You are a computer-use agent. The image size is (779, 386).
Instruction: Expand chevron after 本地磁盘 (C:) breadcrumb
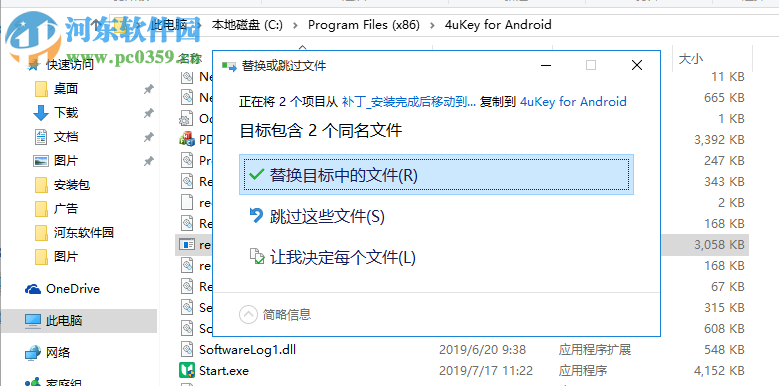tap(296, 25)
